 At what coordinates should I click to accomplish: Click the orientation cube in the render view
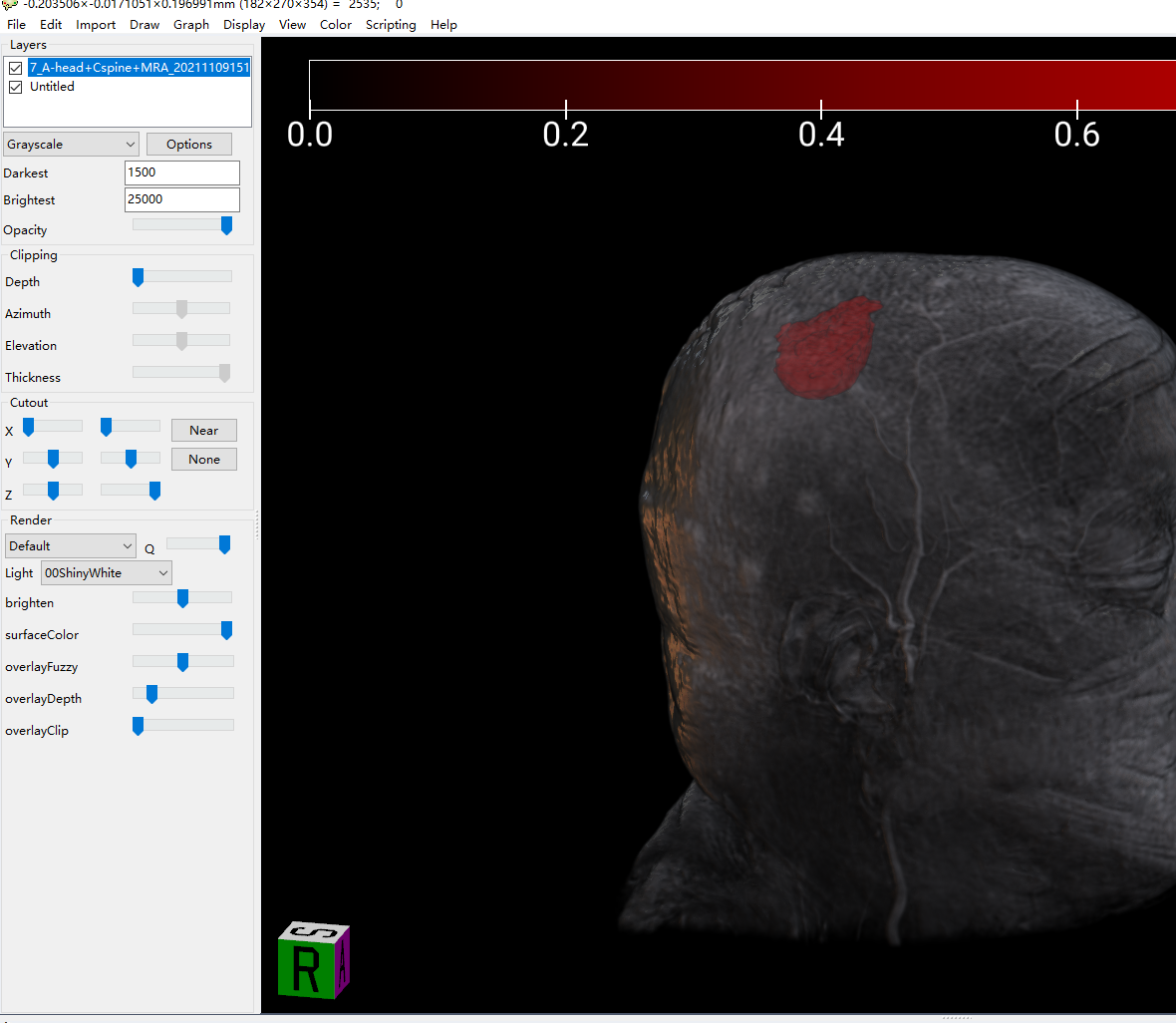pos(314,960)
